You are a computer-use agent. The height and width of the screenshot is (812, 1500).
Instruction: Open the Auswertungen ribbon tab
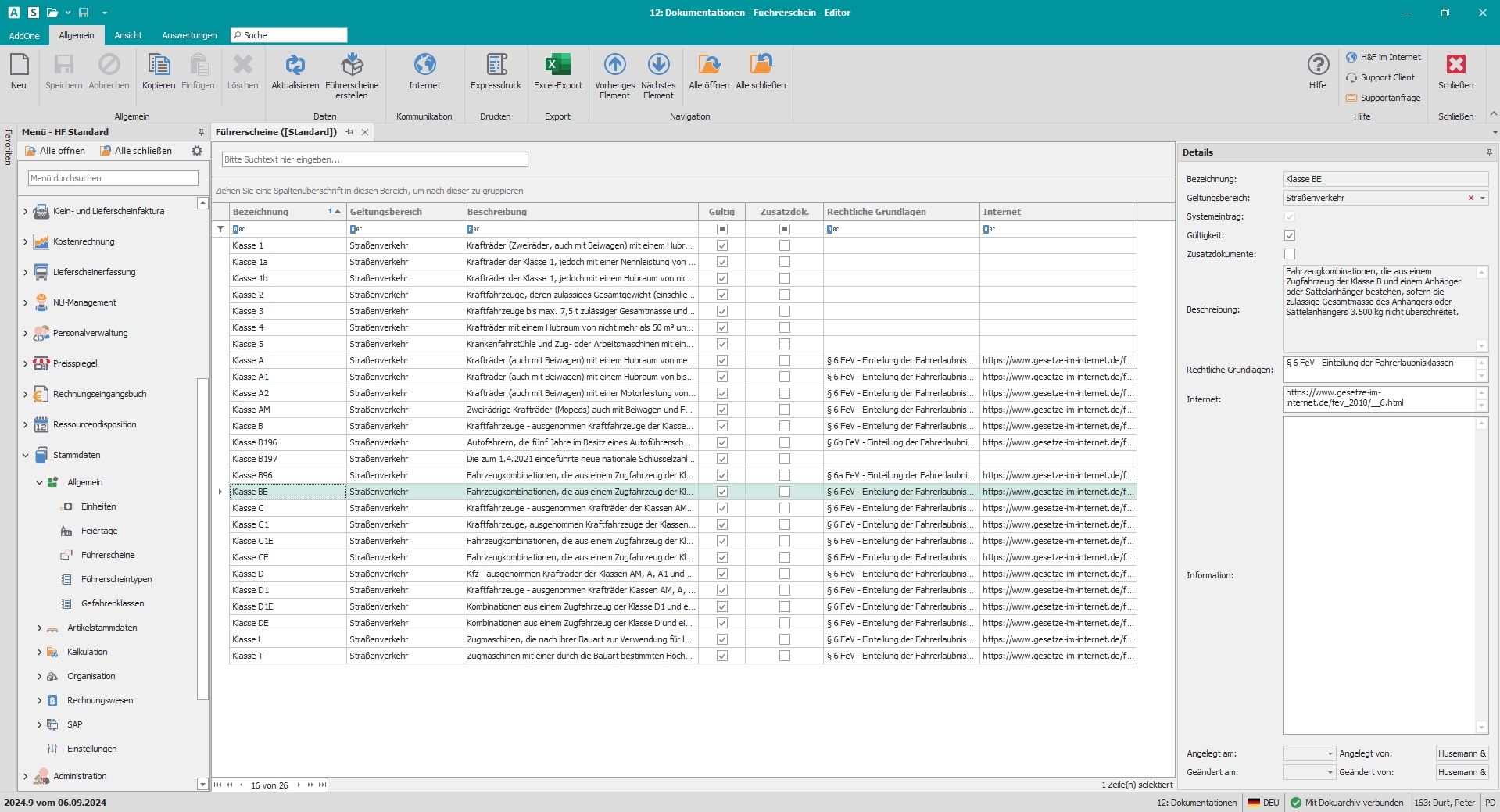[x=189, y=35]
